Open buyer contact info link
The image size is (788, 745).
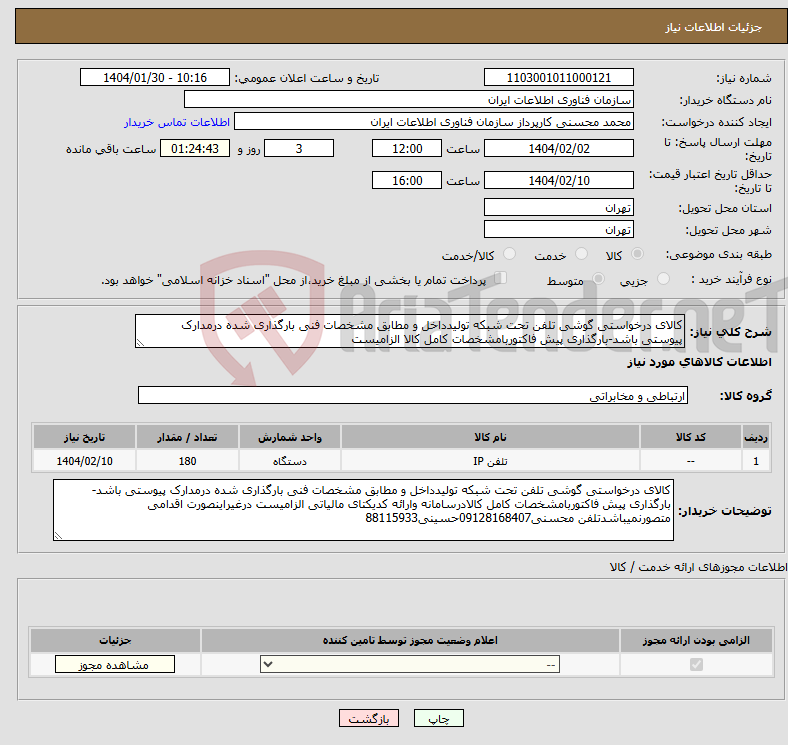pyautogui.click(x=177, y=122)
